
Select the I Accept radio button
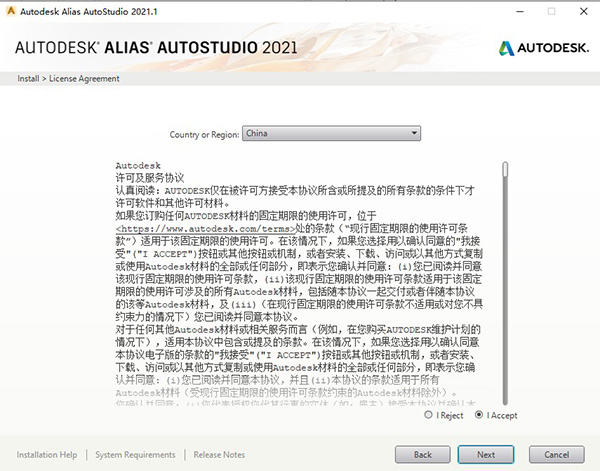pos(480,414)
